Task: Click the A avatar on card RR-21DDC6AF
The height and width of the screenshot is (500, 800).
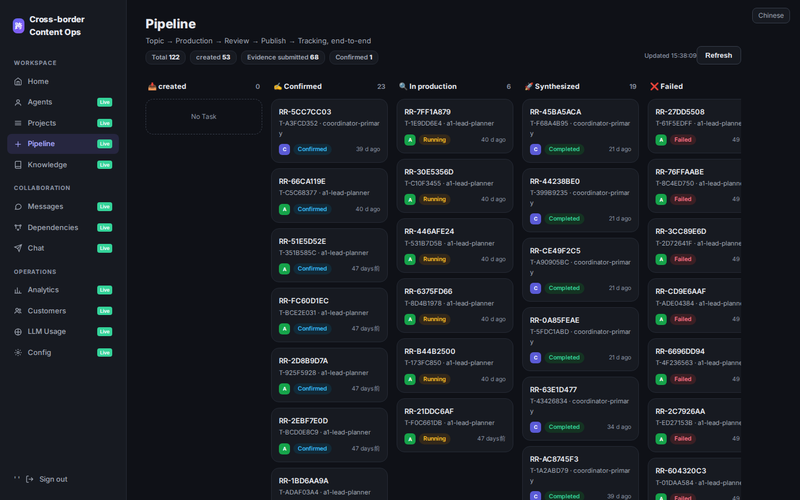Action: pyautogui.click(x=410, y=439)
